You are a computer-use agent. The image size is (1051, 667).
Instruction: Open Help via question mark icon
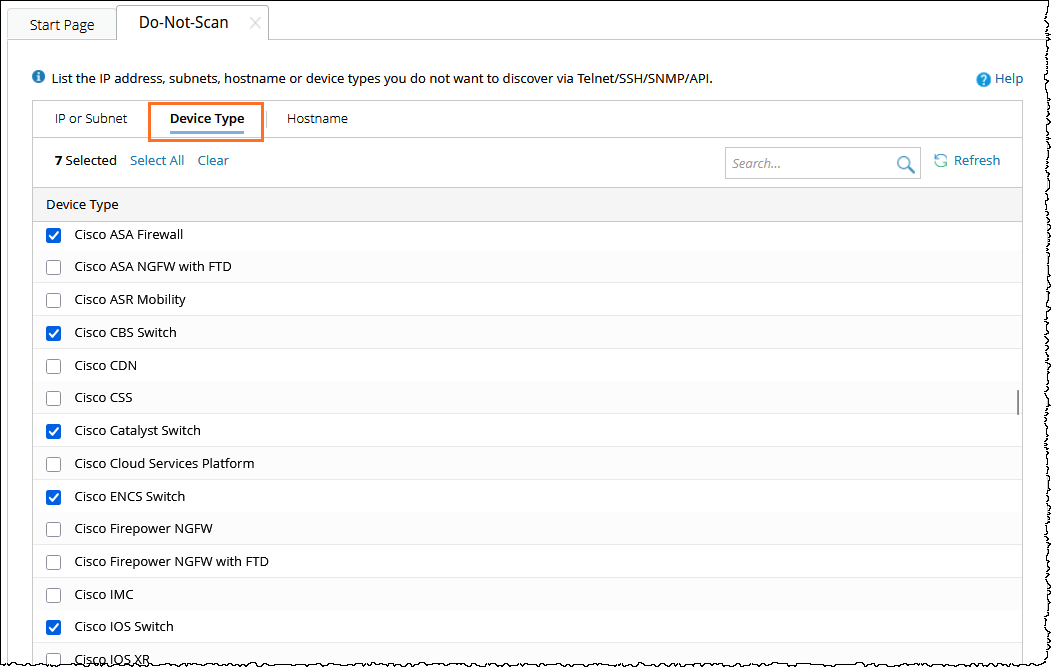[x=983, y=79]
